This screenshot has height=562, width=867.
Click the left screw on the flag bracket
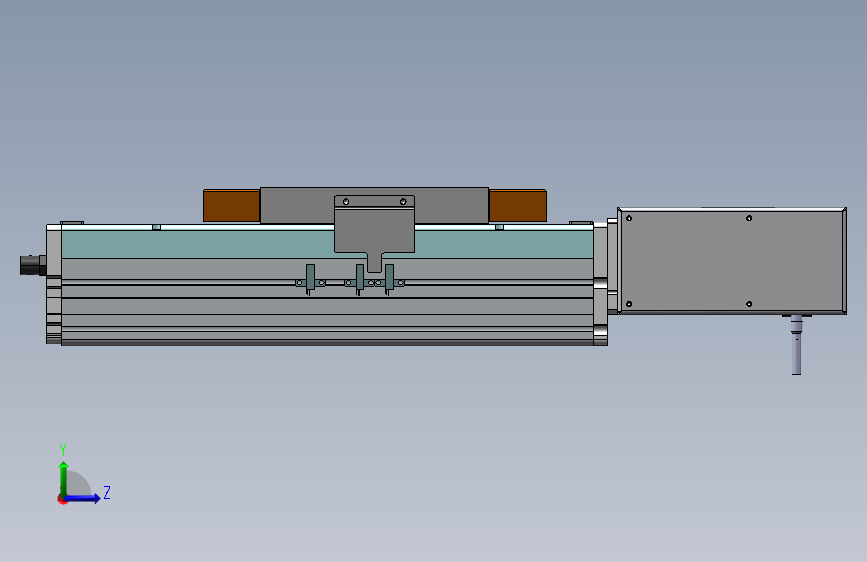point(346,202)
